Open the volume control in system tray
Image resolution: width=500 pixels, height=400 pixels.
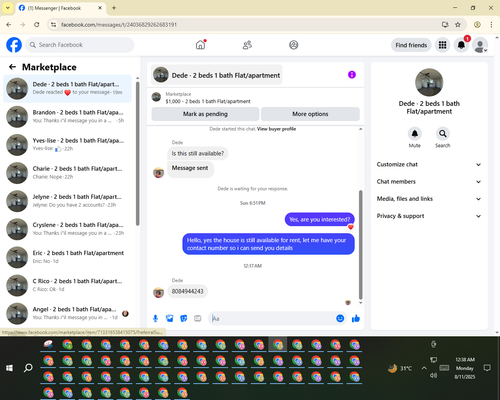point(433,375)
